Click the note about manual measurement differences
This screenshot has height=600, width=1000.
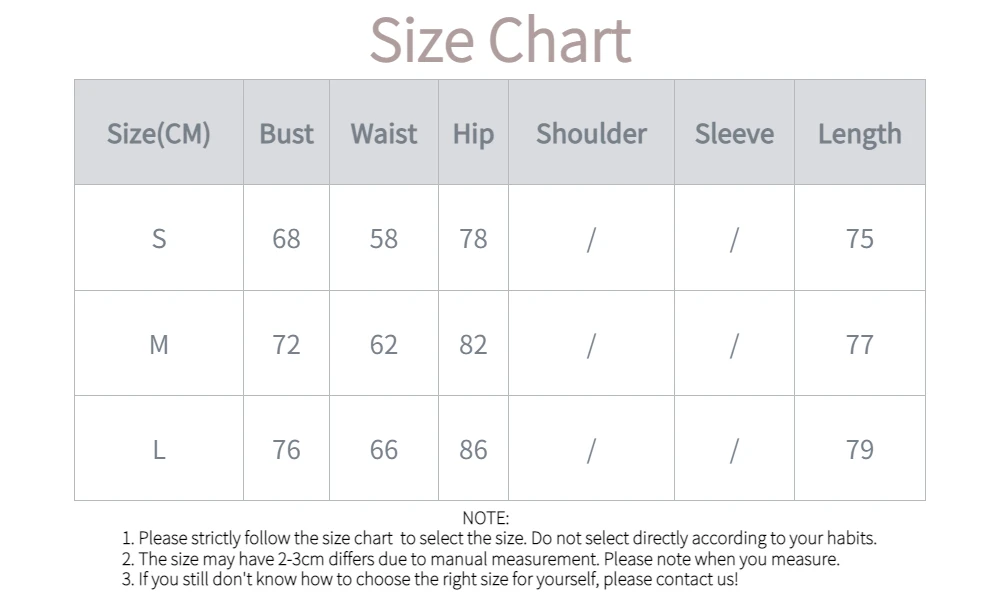click(480, 559)
